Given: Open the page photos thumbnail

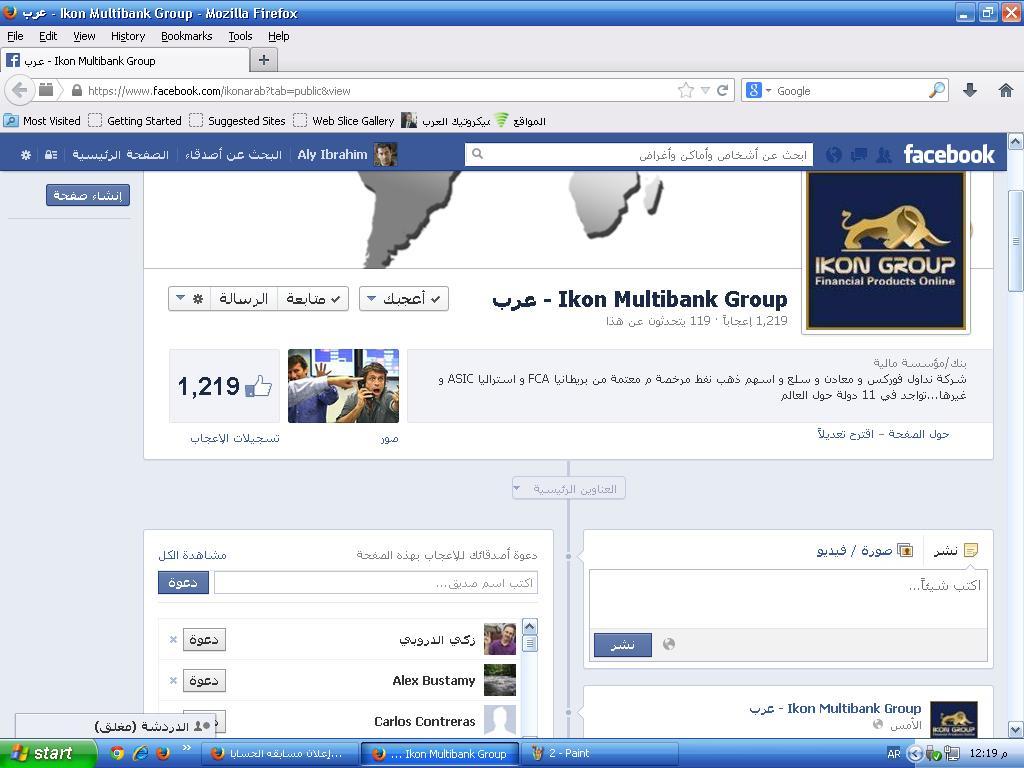Looking at the screenshot, I should point(344,386).
